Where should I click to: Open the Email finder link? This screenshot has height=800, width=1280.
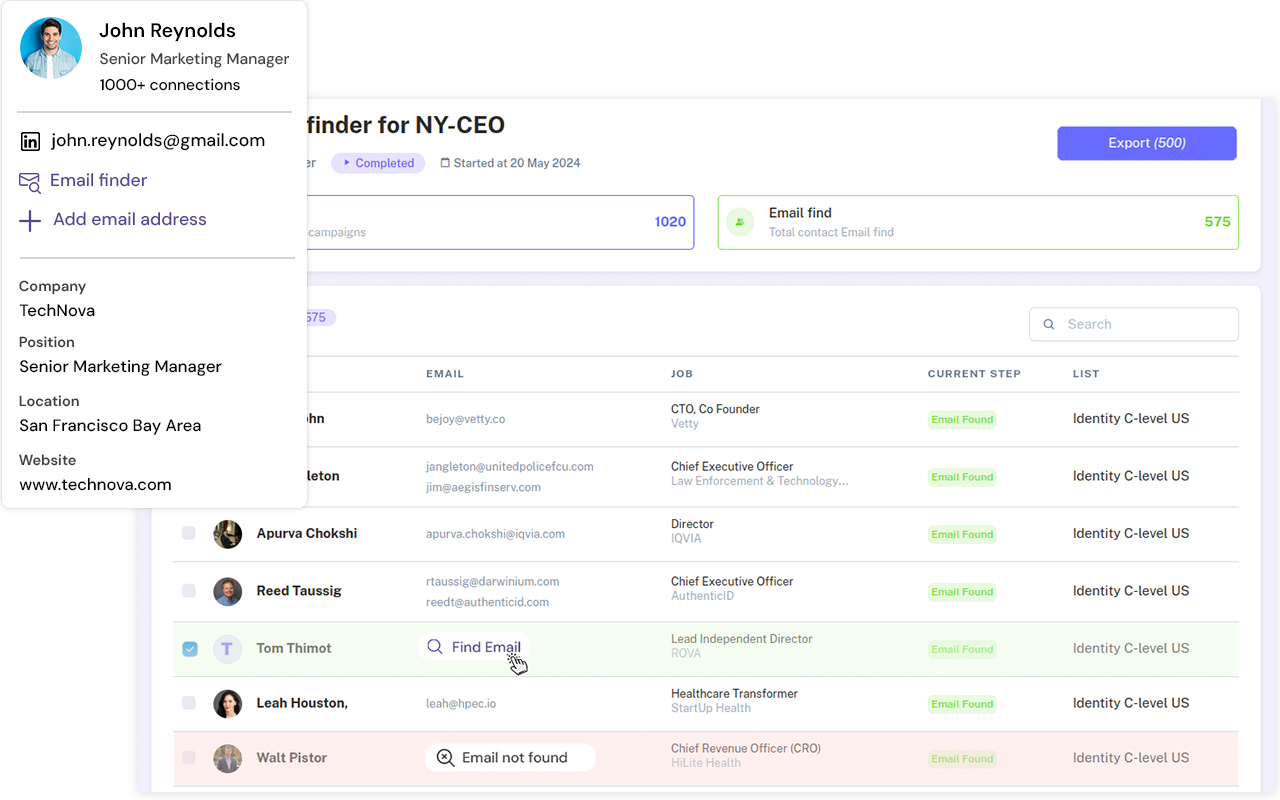[98, 181]
